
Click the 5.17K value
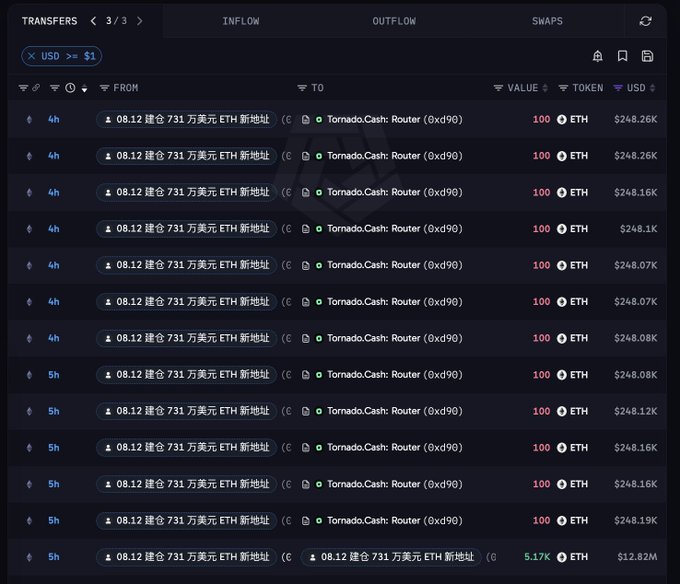537,557
